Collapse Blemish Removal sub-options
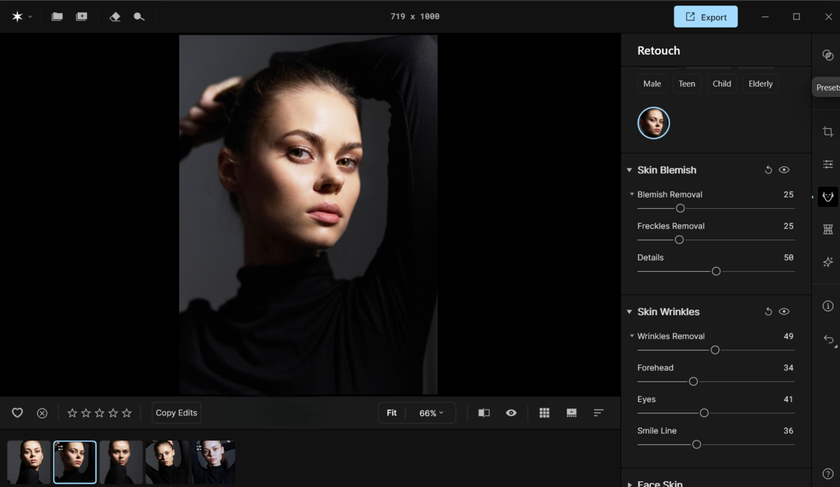The image size is (840, 487). pyautogui.click(x=632, y=194)
